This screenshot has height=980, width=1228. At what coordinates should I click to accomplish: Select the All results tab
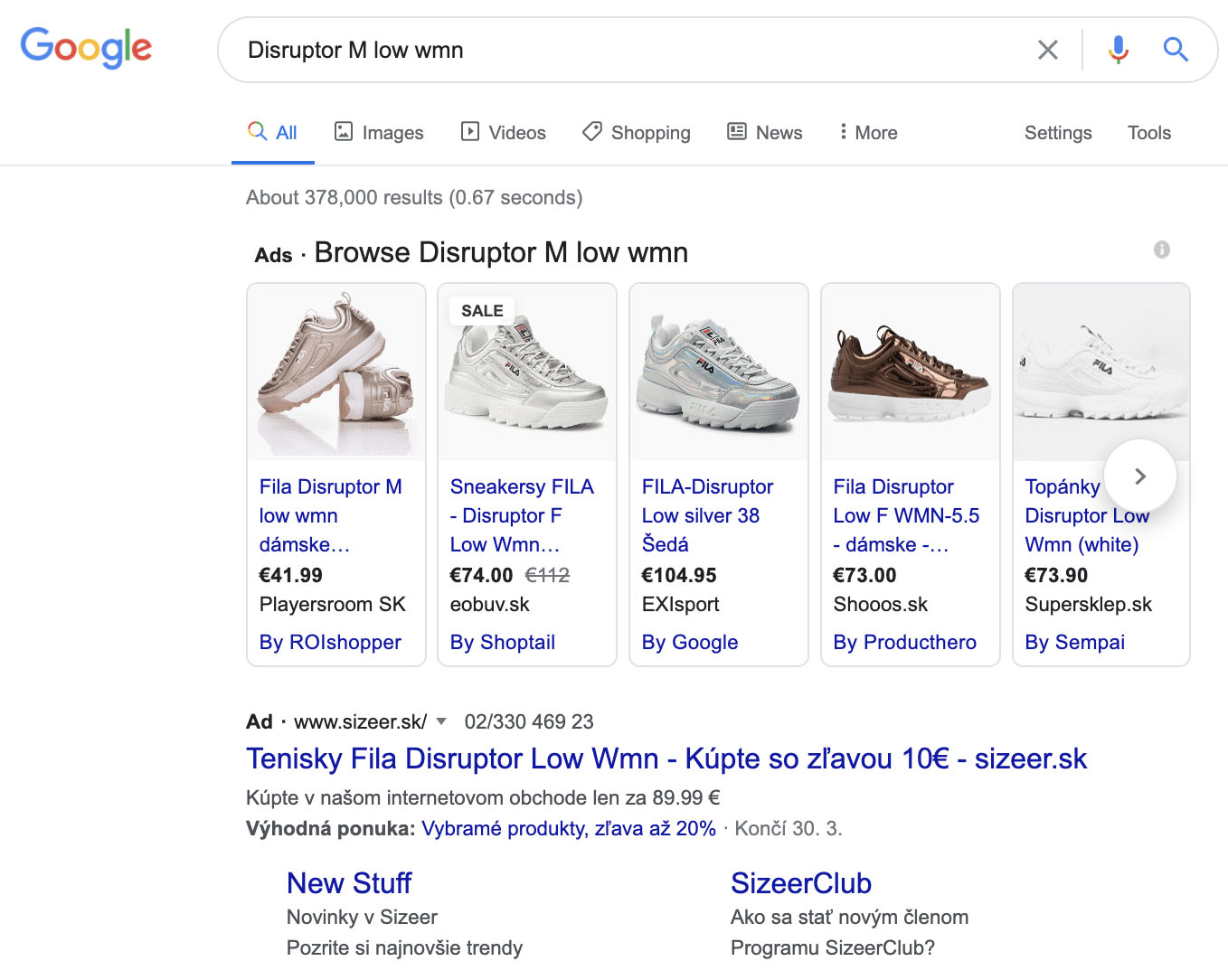click(x=273, y=133)
